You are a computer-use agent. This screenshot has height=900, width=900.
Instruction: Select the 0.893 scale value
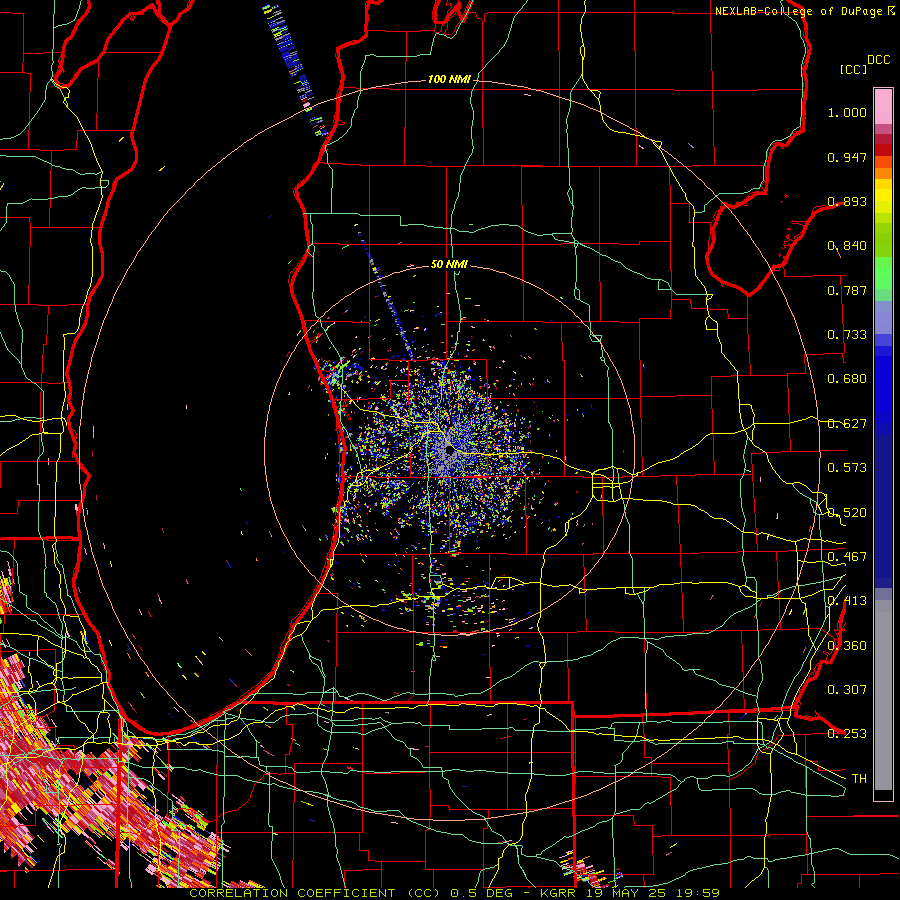[x=847, y=201]
